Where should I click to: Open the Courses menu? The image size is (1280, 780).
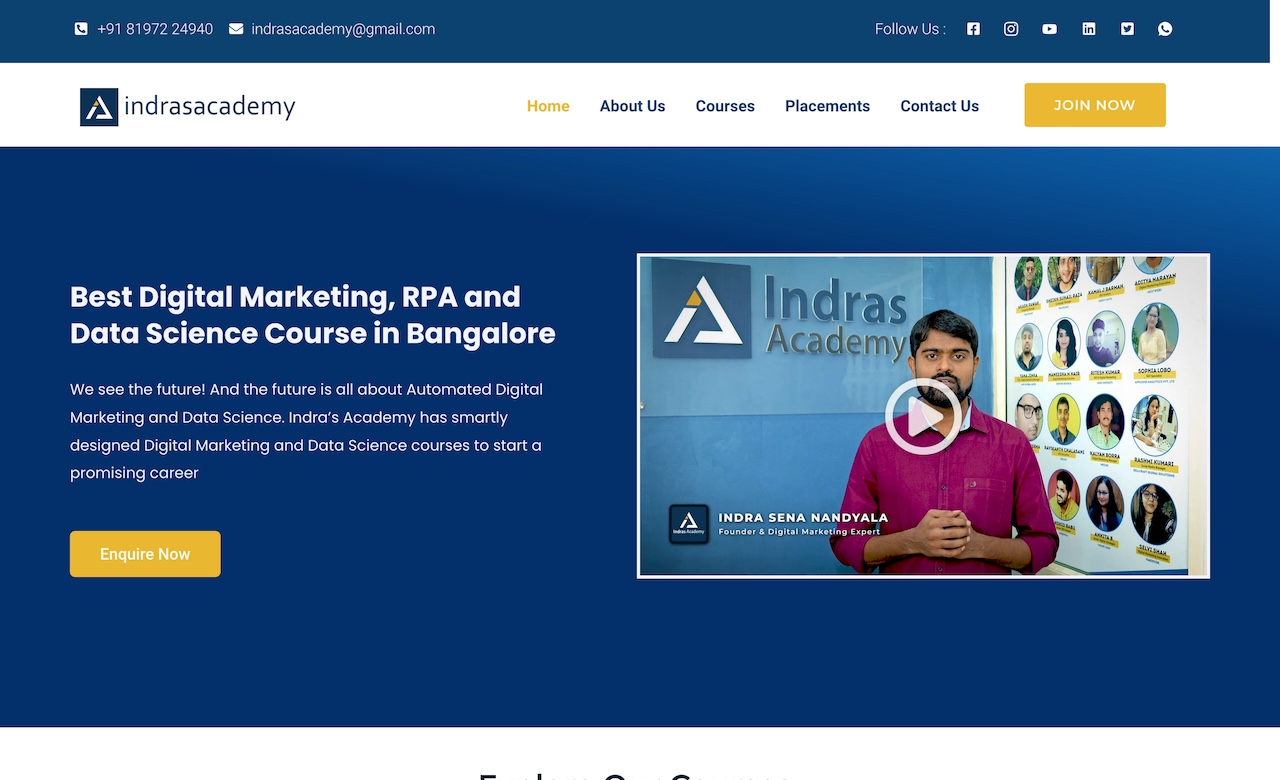[725, 106]
